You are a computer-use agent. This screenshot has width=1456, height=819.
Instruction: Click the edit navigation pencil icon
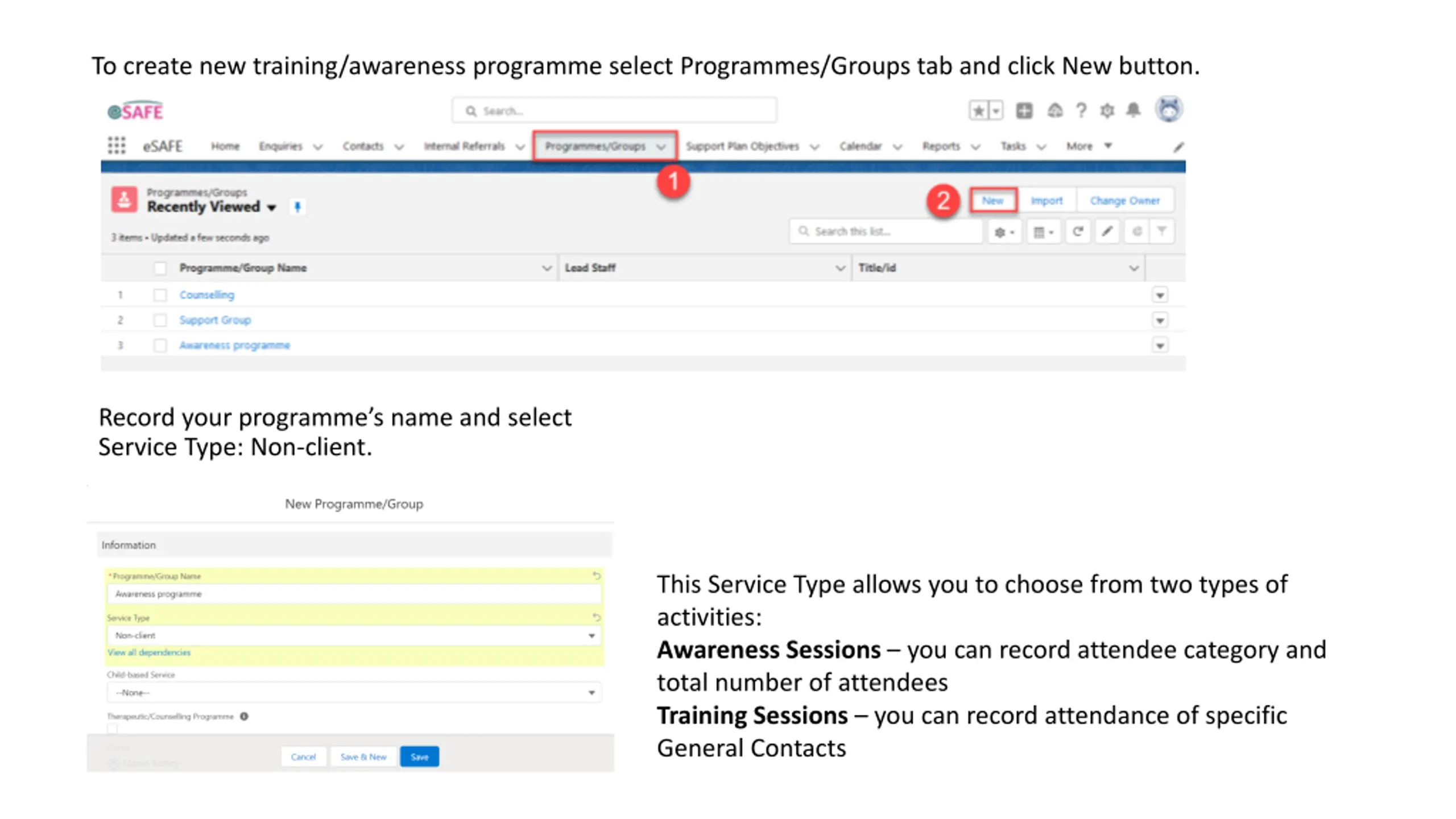[1178, 147]
